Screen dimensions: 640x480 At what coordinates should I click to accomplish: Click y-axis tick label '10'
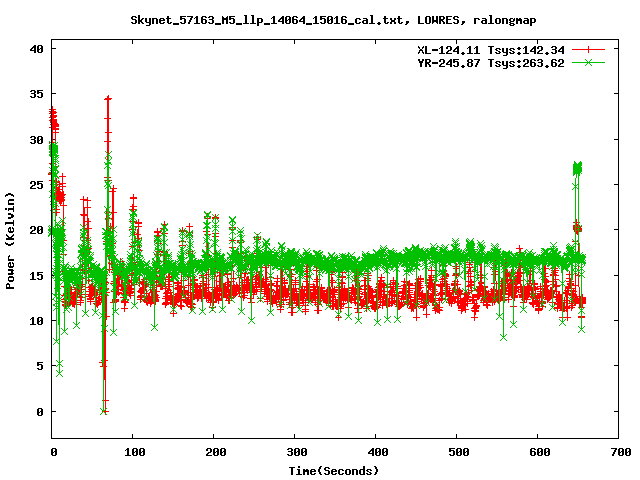37,321
